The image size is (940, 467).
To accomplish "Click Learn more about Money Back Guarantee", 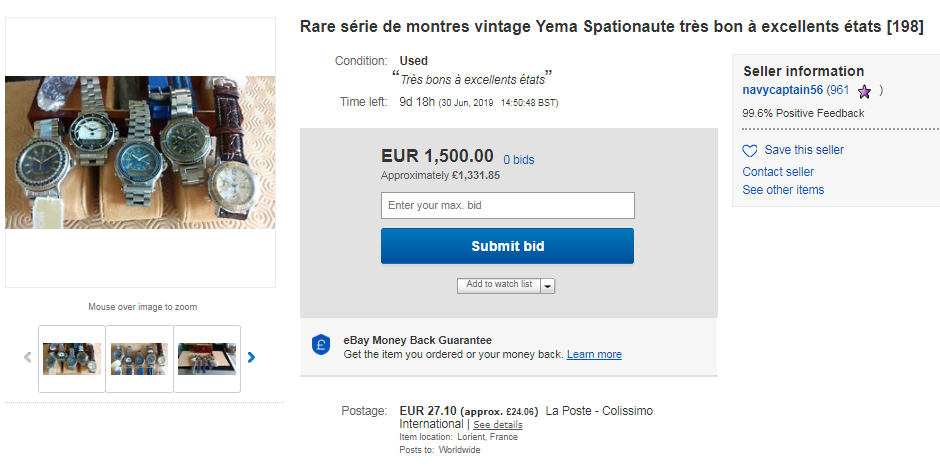I will pyautogui.click(x=594, y=355).
